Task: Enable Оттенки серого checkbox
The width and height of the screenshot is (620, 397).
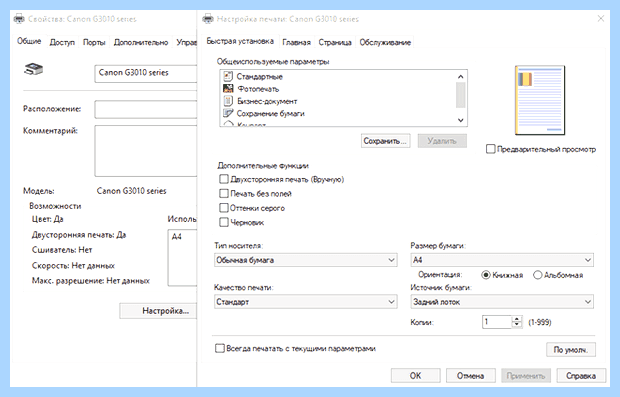Action: [x=223, y=208]
